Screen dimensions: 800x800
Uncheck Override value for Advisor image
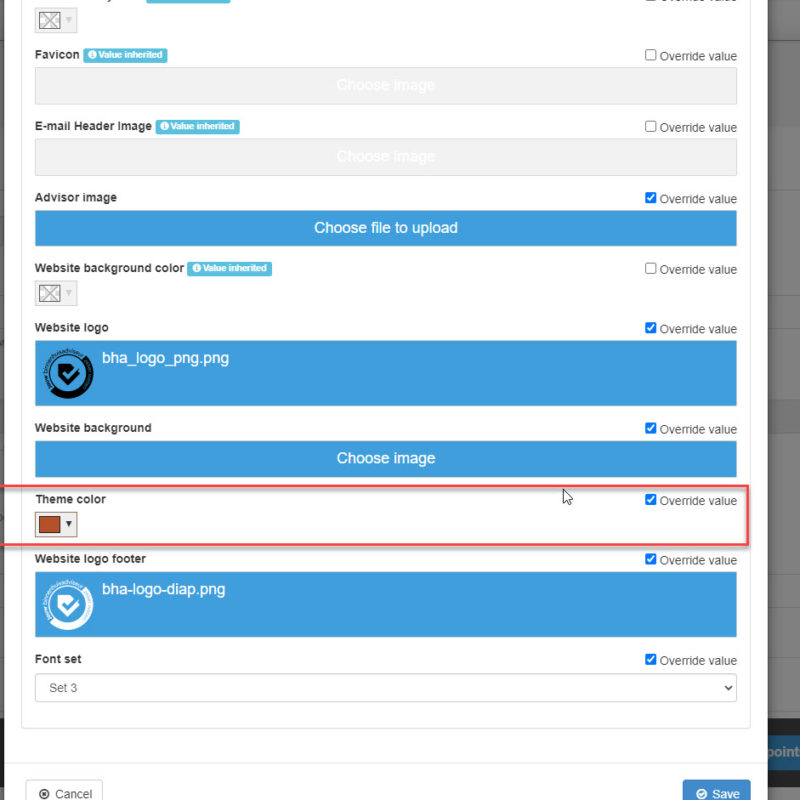pos(651,198)
